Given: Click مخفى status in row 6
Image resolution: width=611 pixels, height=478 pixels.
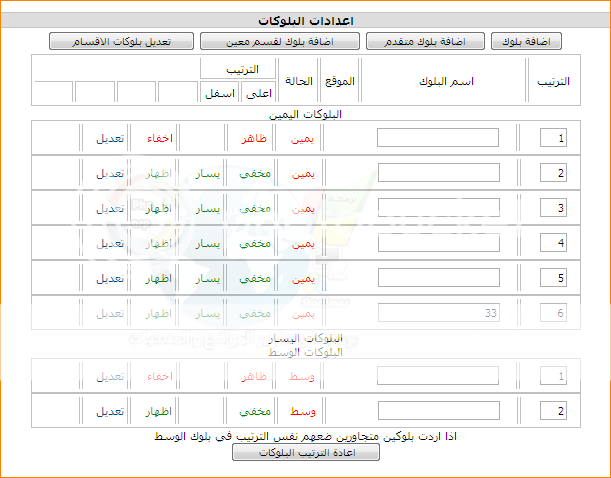Looking at the screenshot, I should [x=255, y=314].
